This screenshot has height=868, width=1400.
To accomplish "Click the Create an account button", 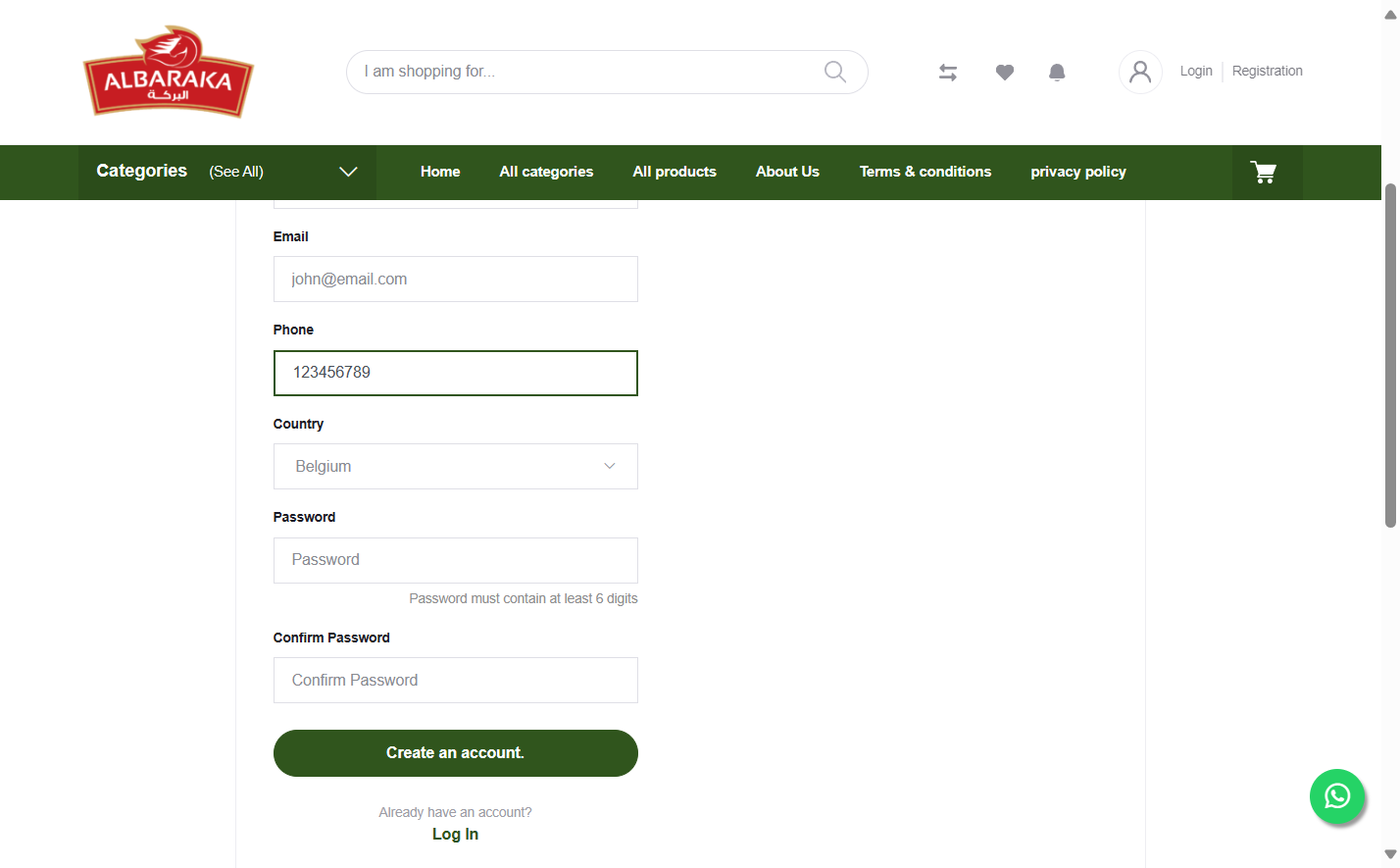I will (x=456, y=753).
